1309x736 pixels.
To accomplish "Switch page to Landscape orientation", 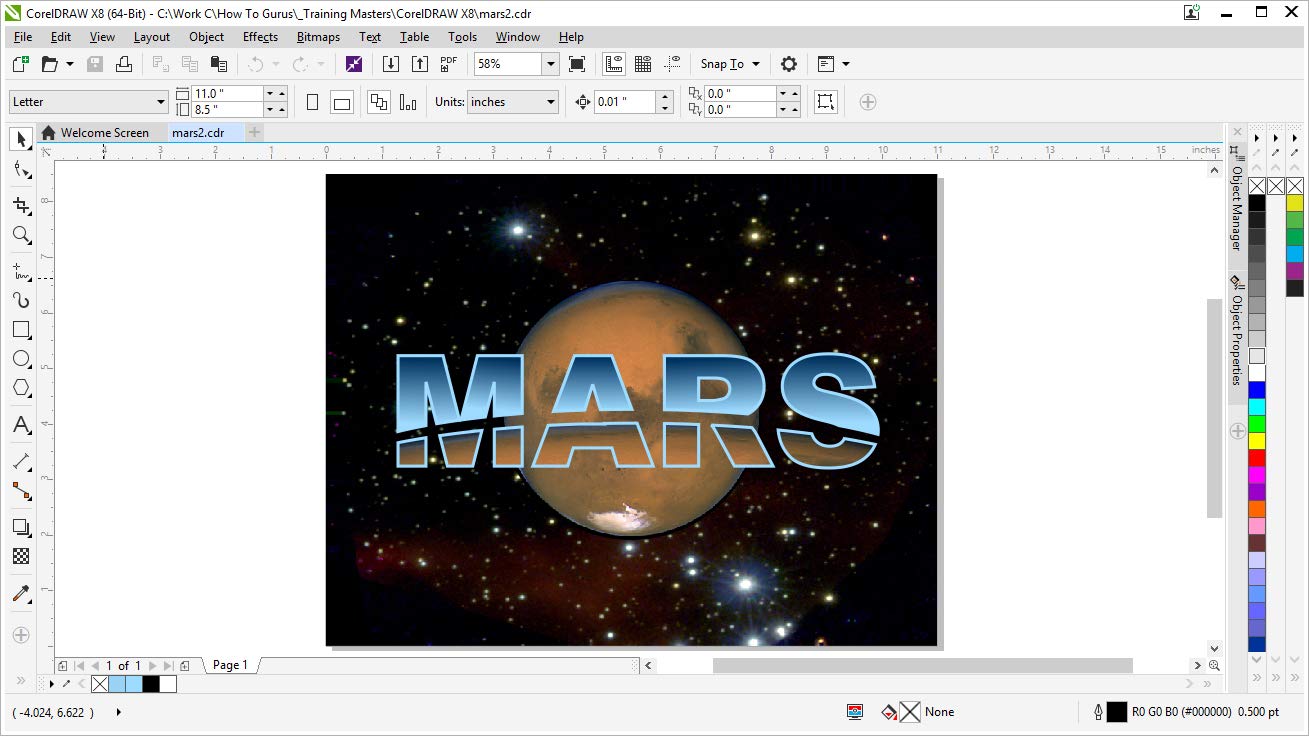I will (x=342, y=102).
